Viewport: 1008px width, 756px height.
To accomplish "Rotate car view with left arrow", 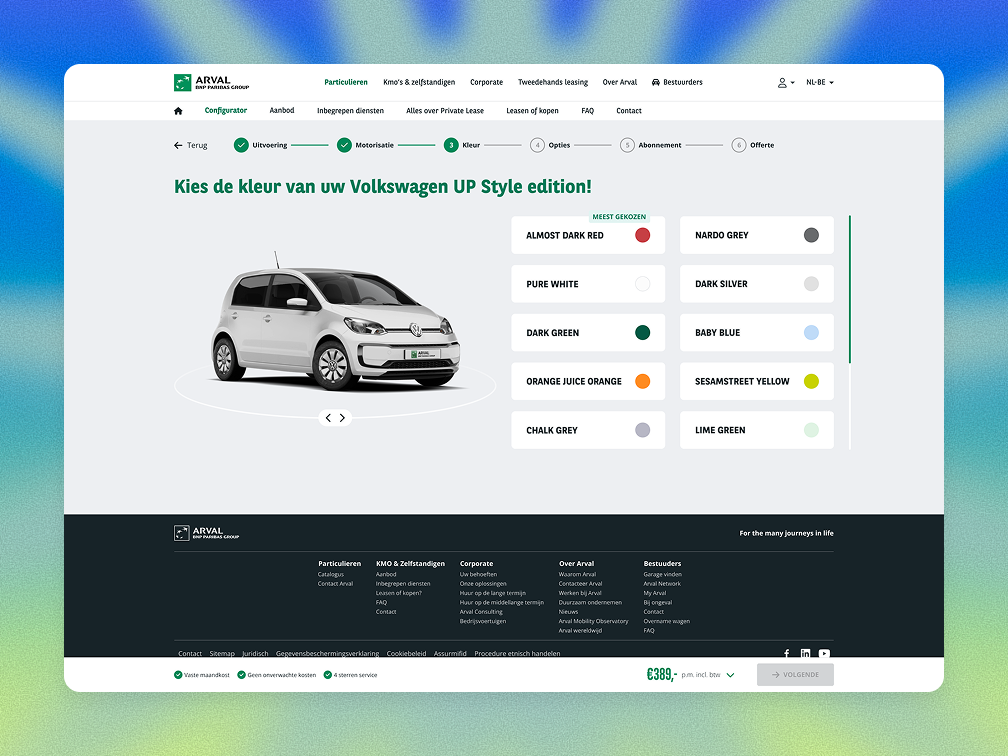I will click(x=328, y=418).
